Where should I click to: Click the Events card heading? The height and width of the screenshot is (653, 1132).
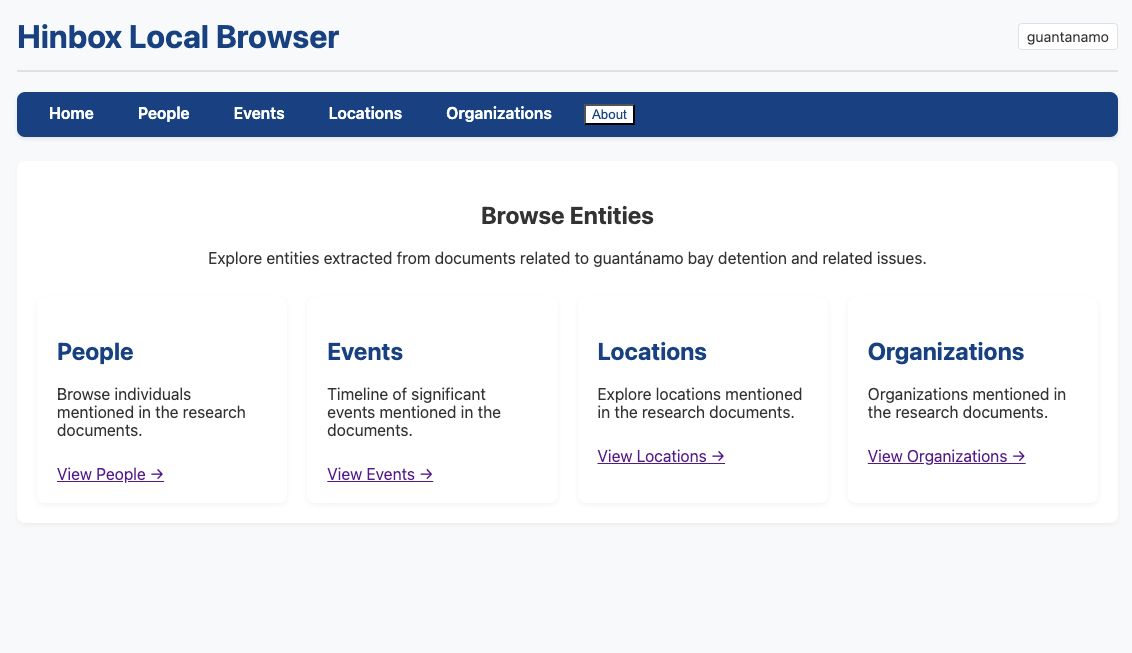coord(365,352)
